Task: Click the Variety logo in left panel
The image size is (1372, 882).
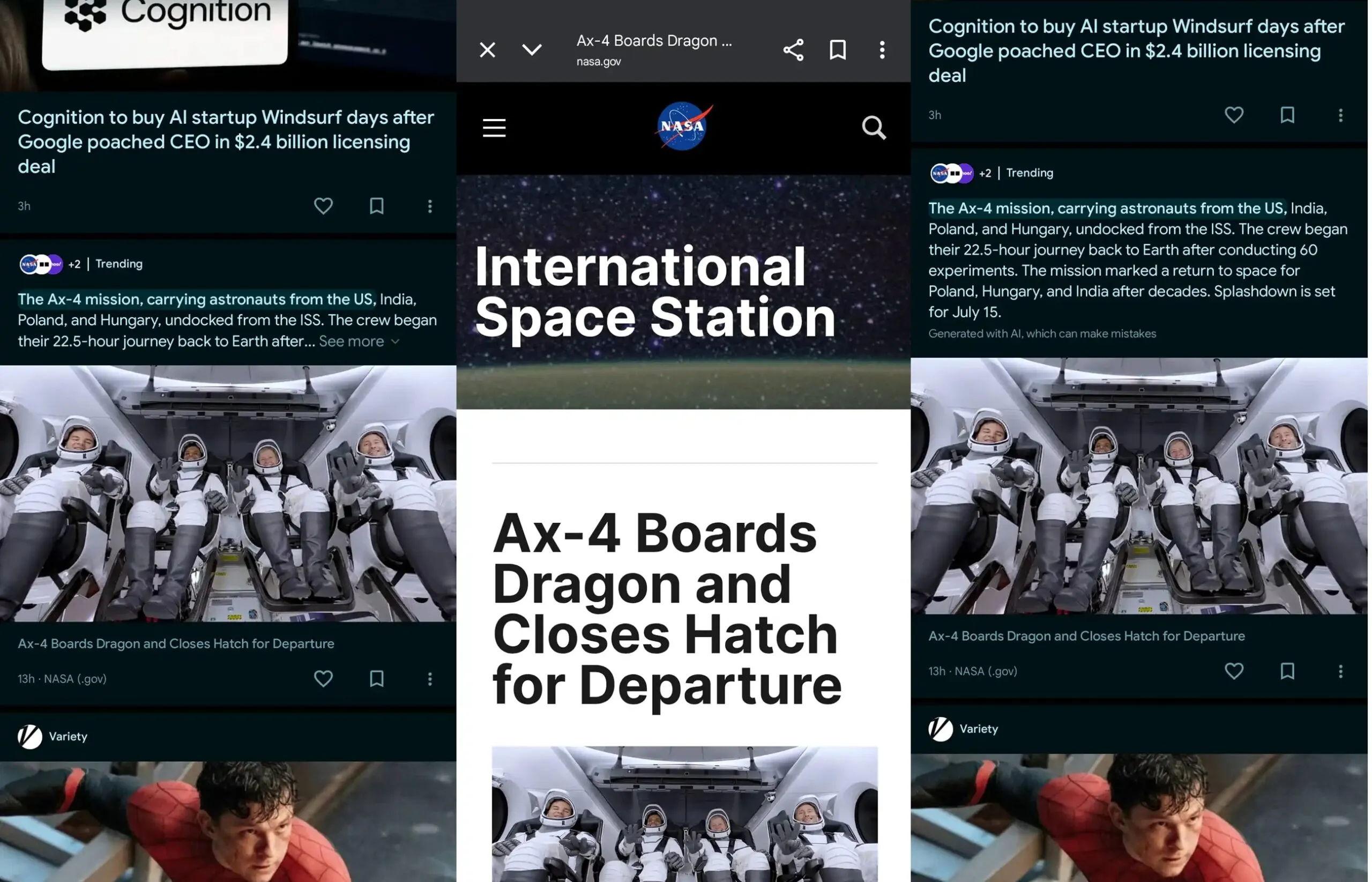Action: click(30, 737)
